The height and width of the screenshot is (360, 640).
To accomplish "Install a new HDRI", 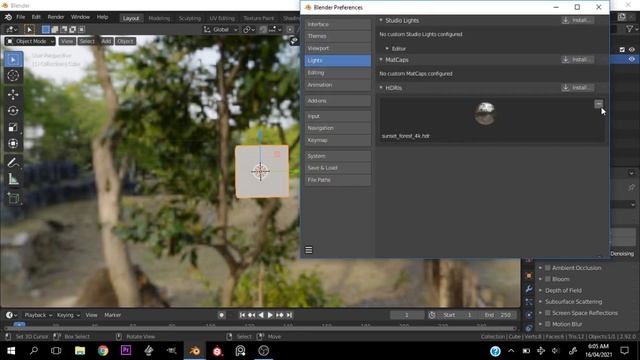I will (577, 87).
